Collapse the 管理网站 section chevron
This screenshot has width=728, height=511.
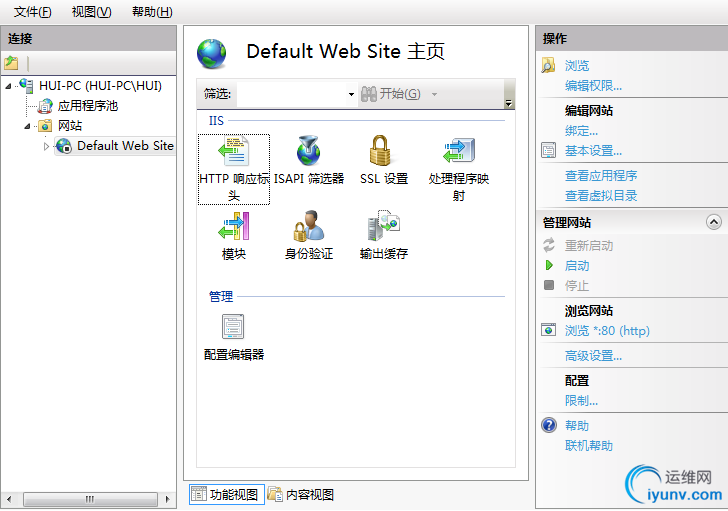pos(714,222)
